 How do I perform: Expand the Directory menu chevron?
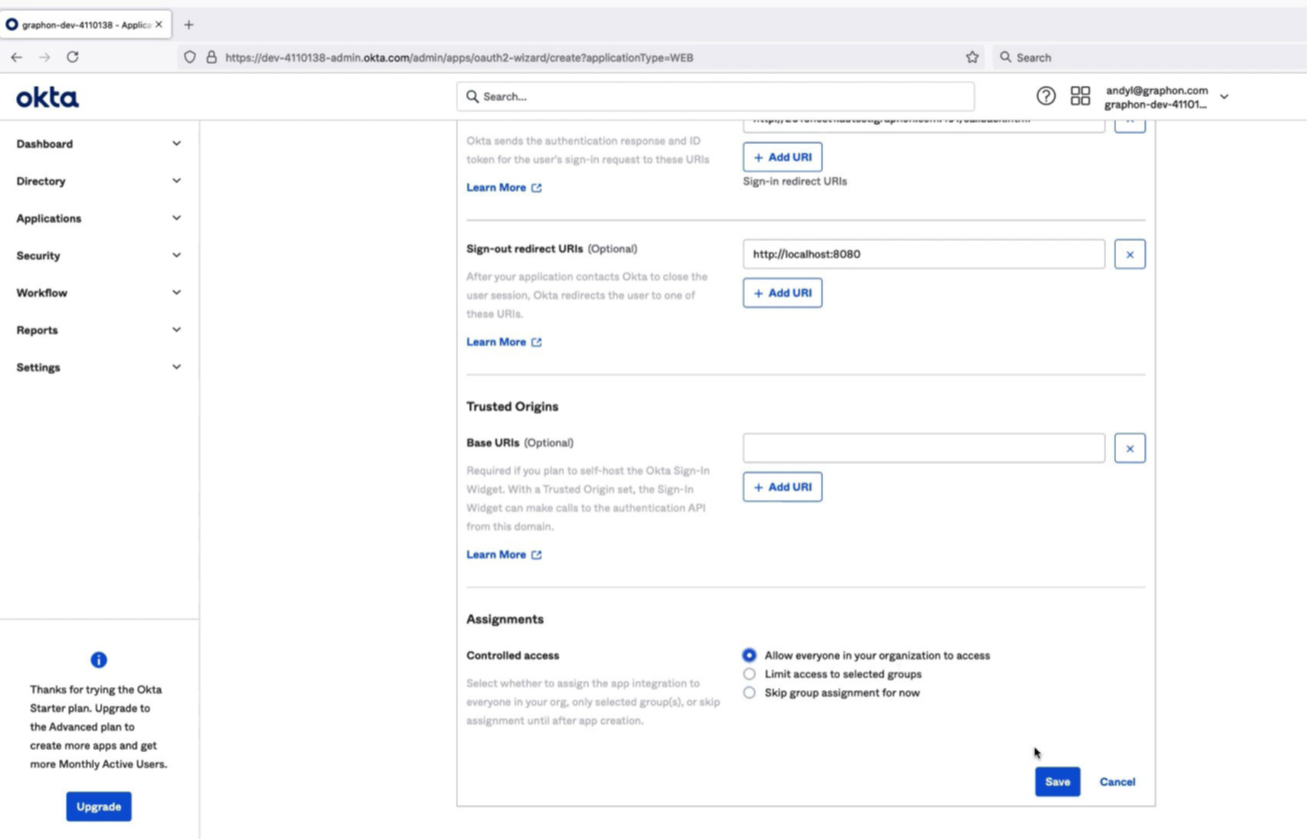tap(177, 181)
